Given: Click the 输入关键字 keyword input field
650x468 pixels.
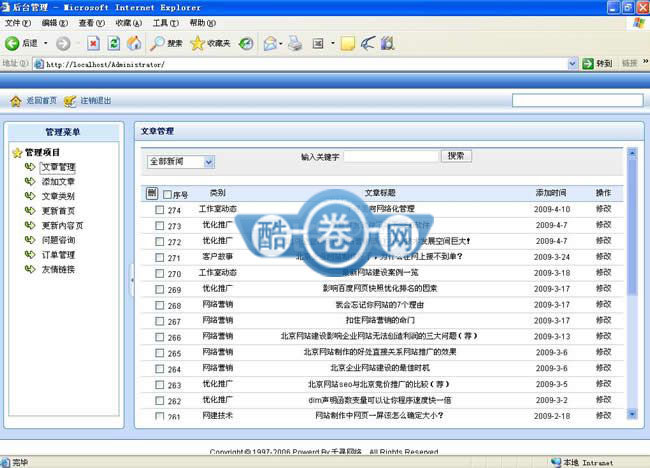Looking at the screenshot, I should click(x=391, y=156).
